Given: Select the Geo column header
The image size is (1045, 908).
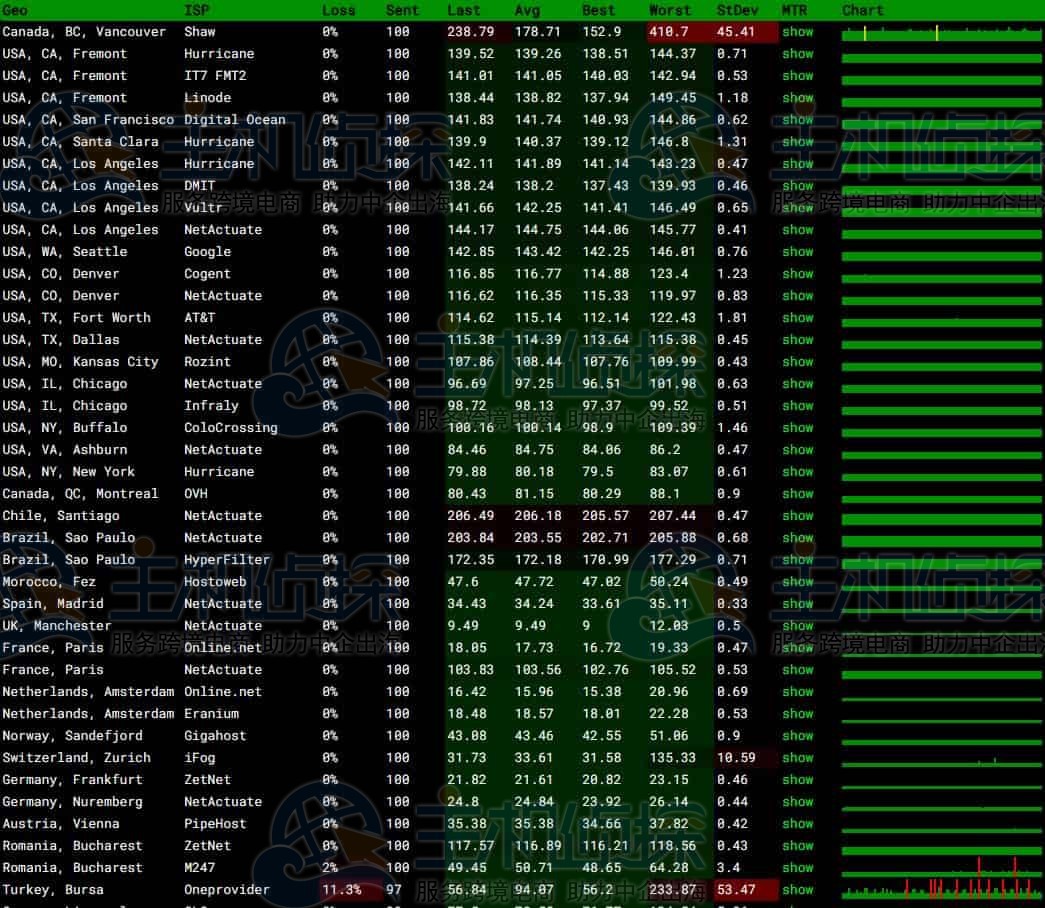Looking at the screenshot, I should (15, 11).
